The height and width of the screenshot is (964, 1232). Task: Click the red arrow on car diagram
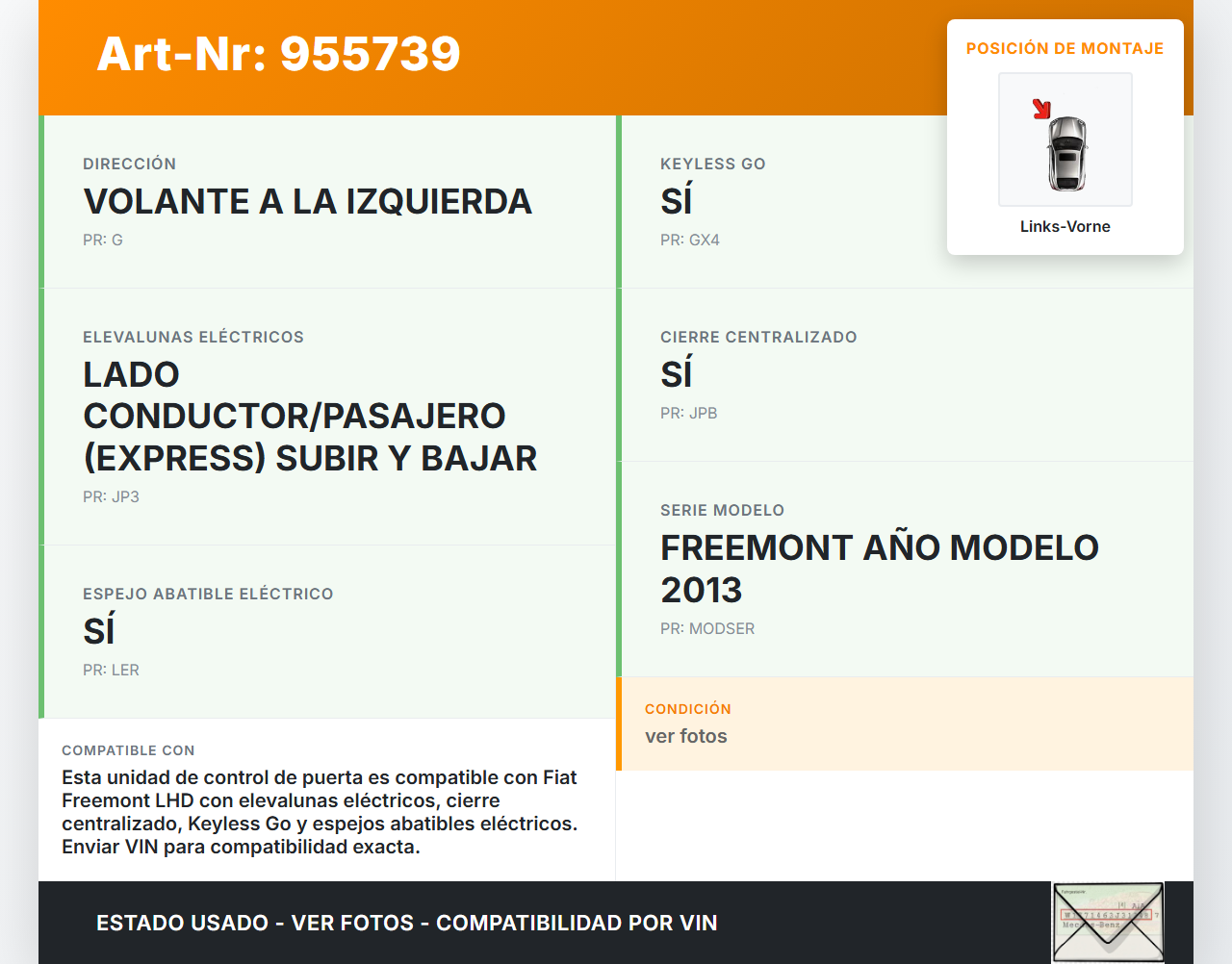[1041, 109]
